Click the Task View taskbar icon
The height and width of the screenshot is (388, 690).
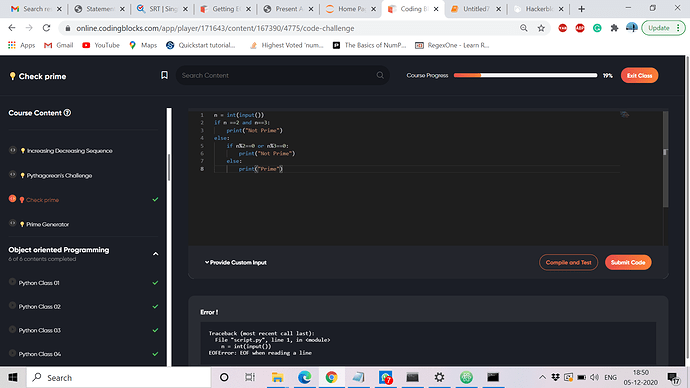tap(250, 377)
